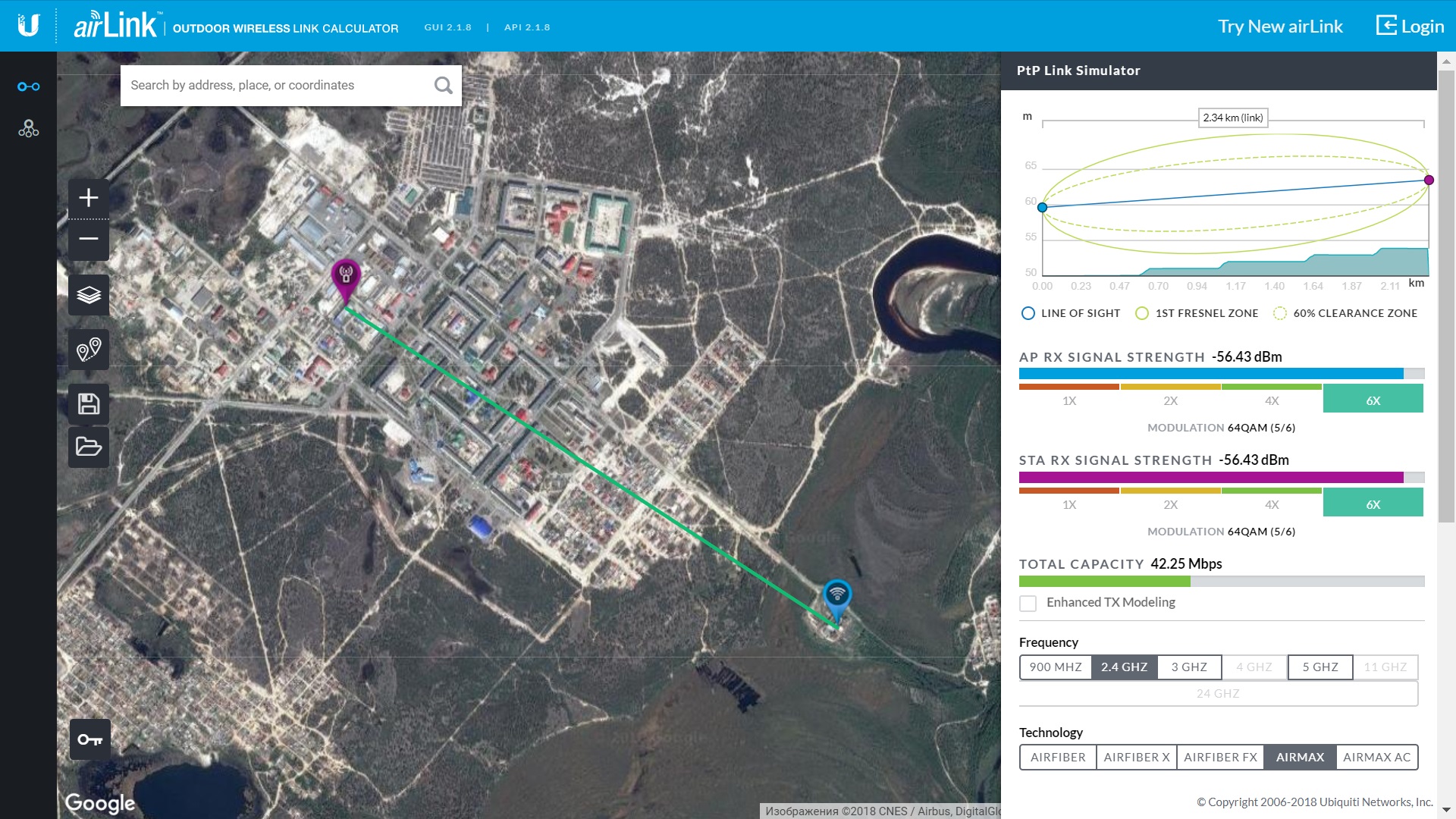Click the key icon button

pyautogui.click(x=90, y=739)
